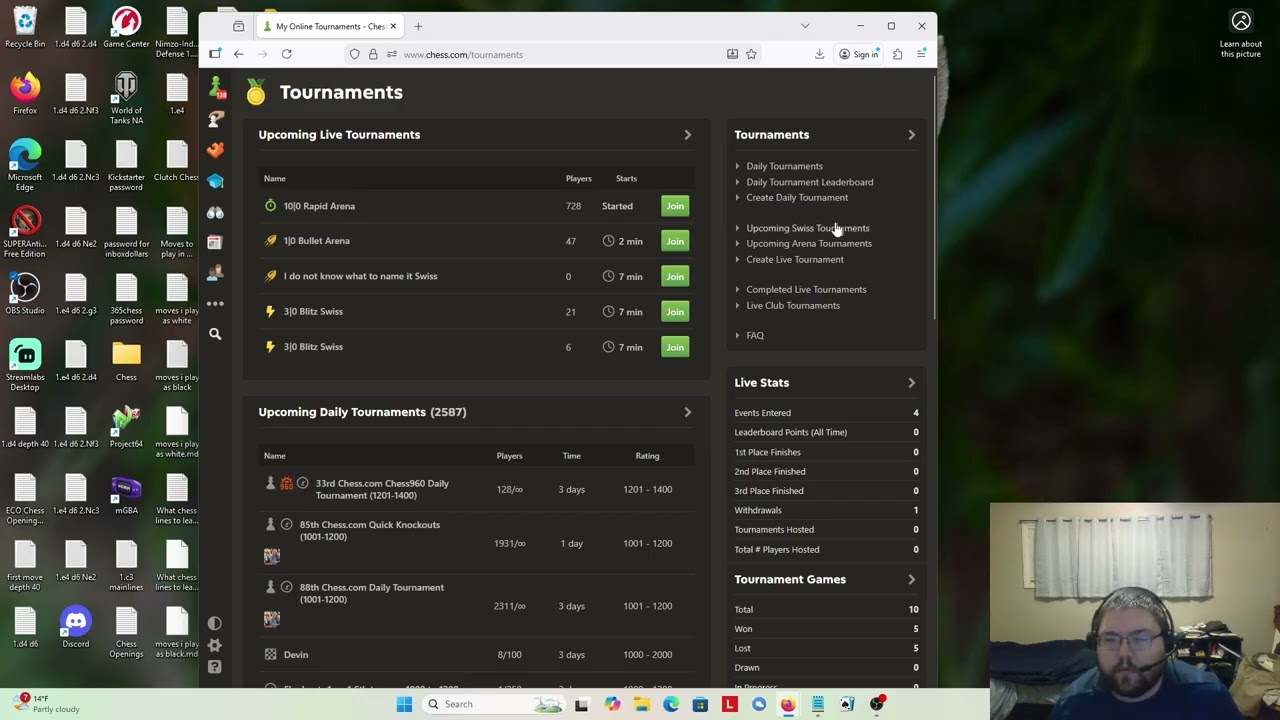
Task: Click the Firefox sidebar toggle icon
Action: [215, 54]
